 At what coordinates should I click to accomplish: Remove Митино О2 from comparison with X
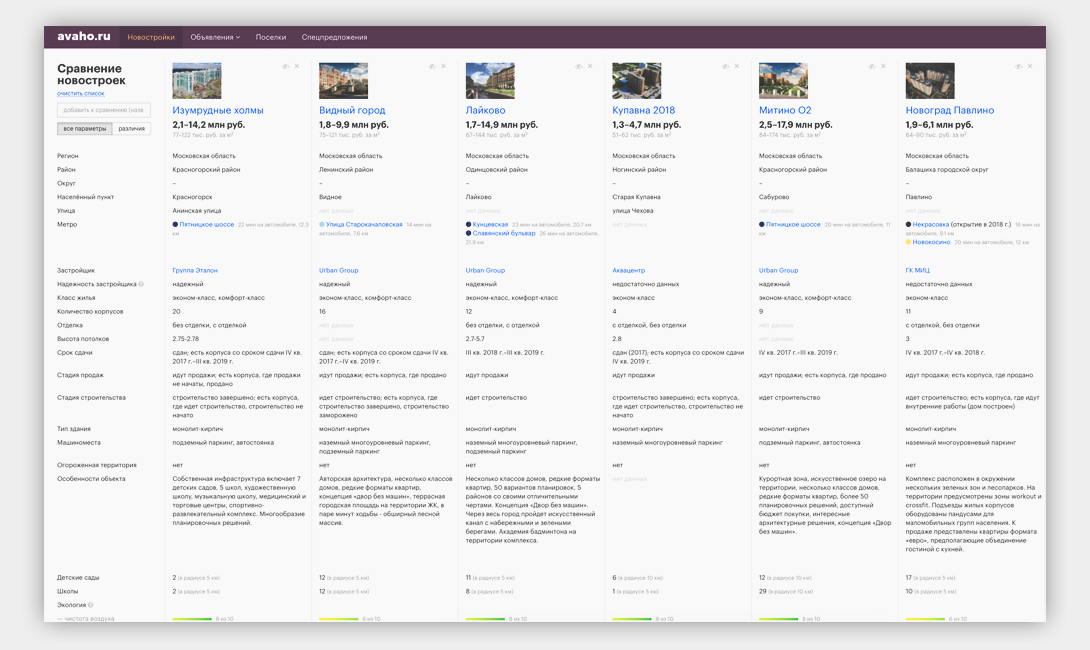pyautogui.click(x=884, y=67)
